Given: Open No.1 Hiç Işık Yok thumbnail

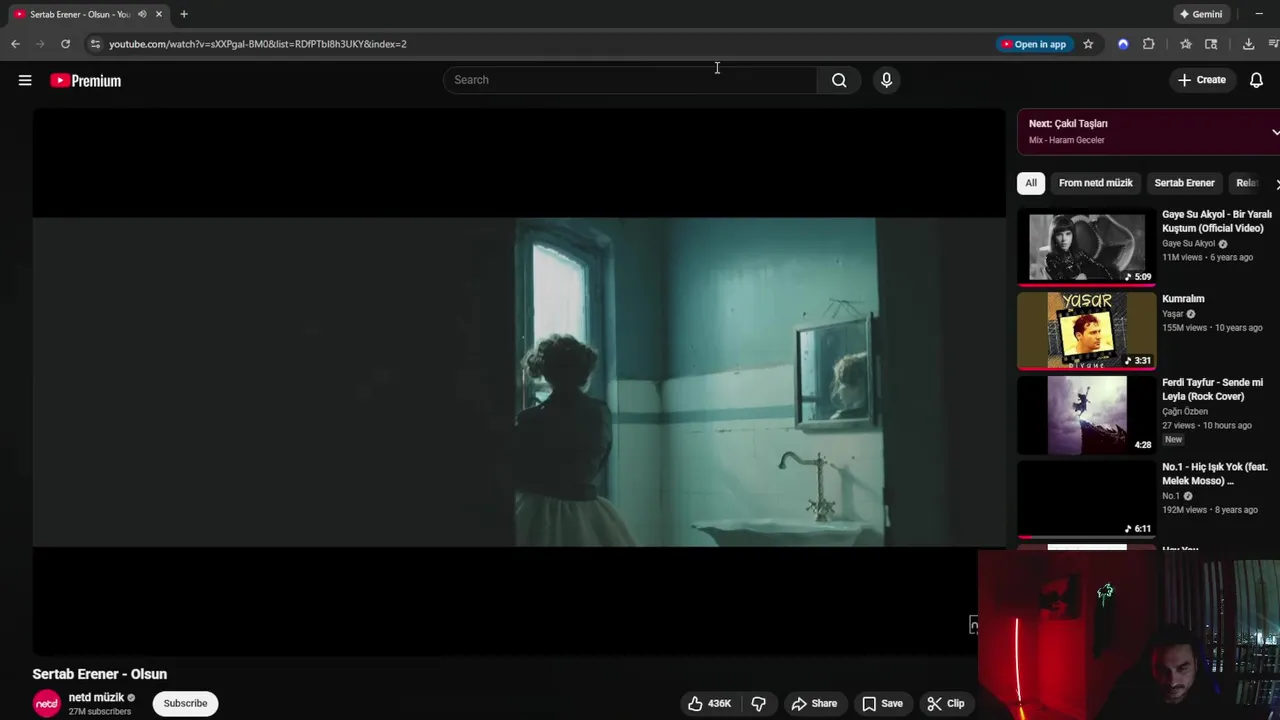Looking at the screenshot, I should 1087,499.
